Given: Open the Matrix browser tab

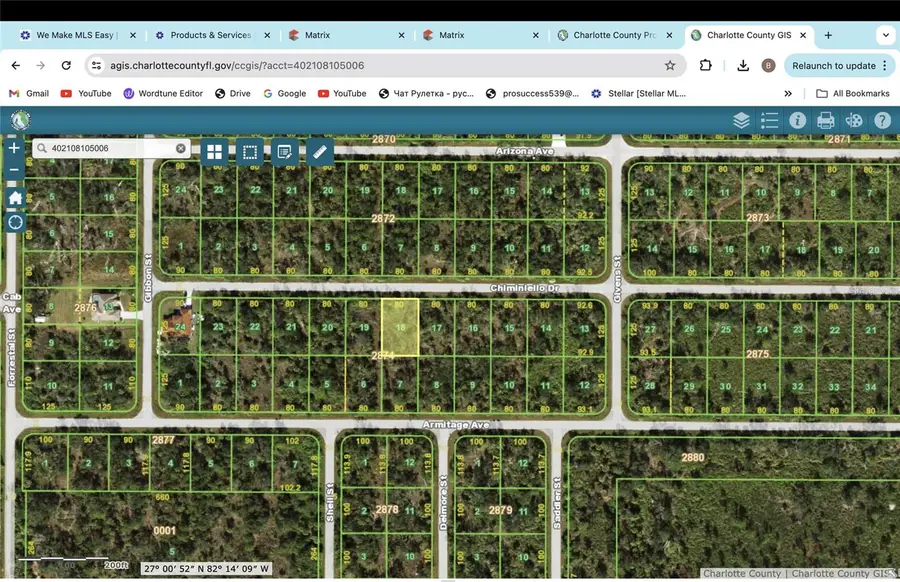Looking at the screenshot, I should 320,34.
